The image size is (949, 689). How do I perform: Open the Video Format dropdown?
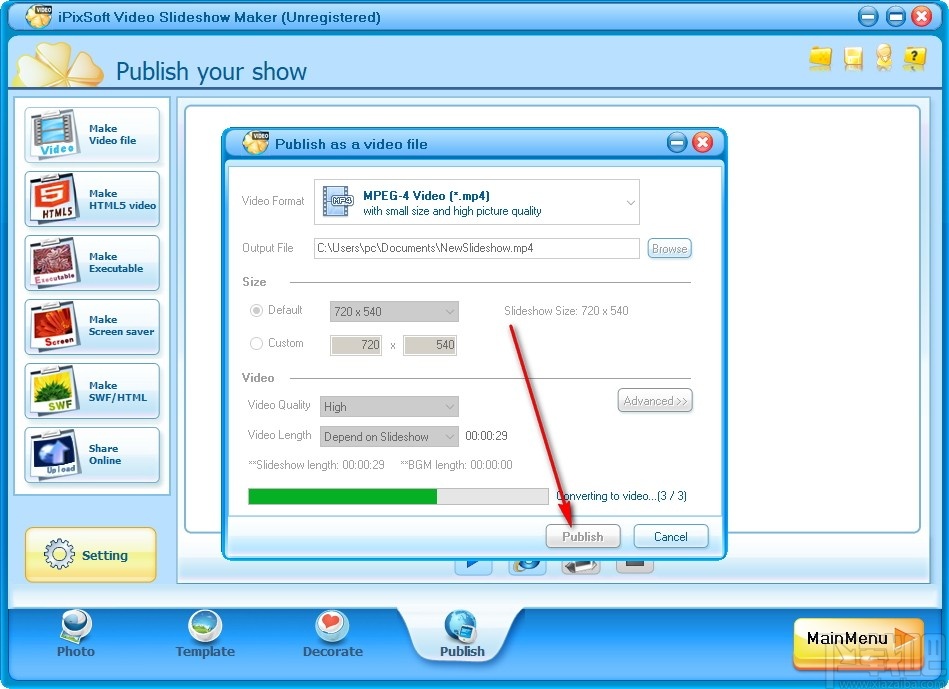pos(477,201)
